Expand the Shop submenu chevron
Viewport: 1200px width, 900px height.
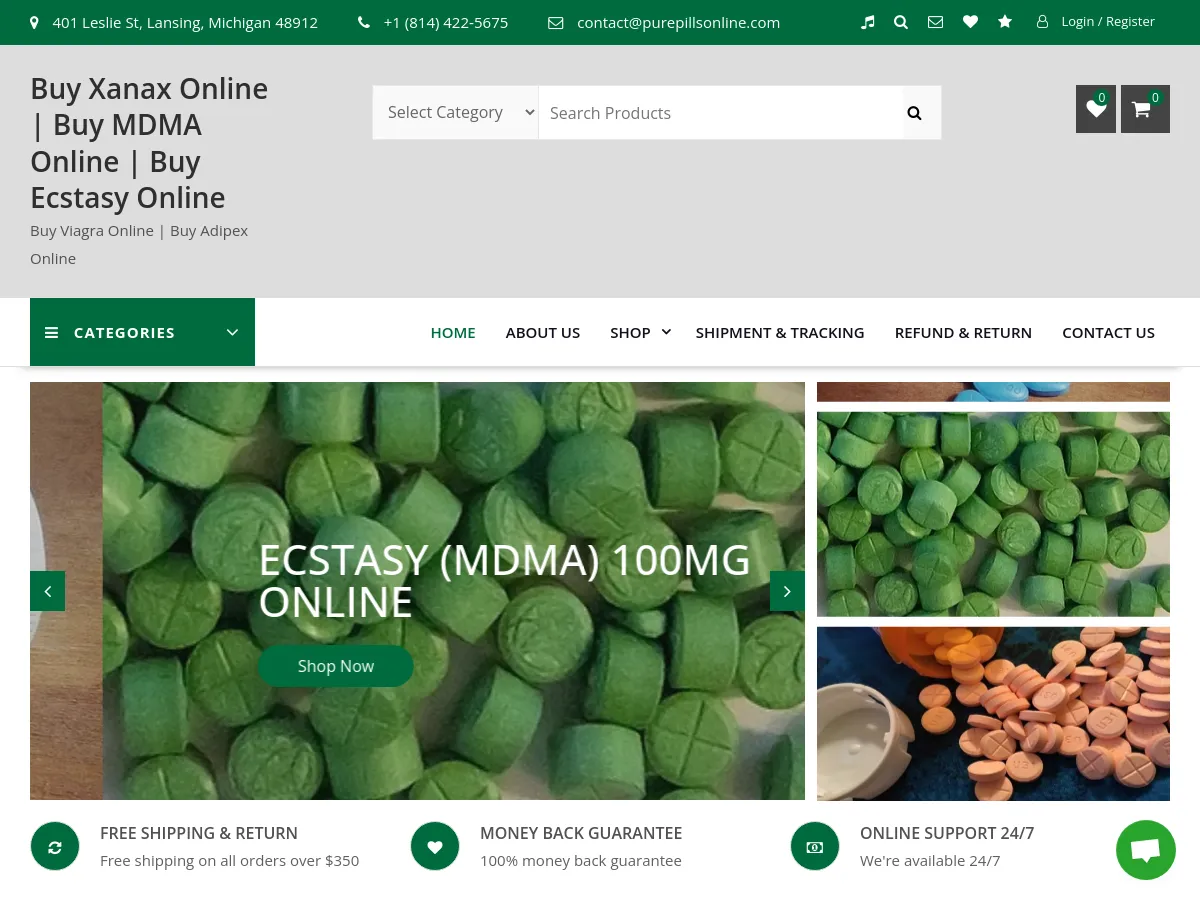666,332
